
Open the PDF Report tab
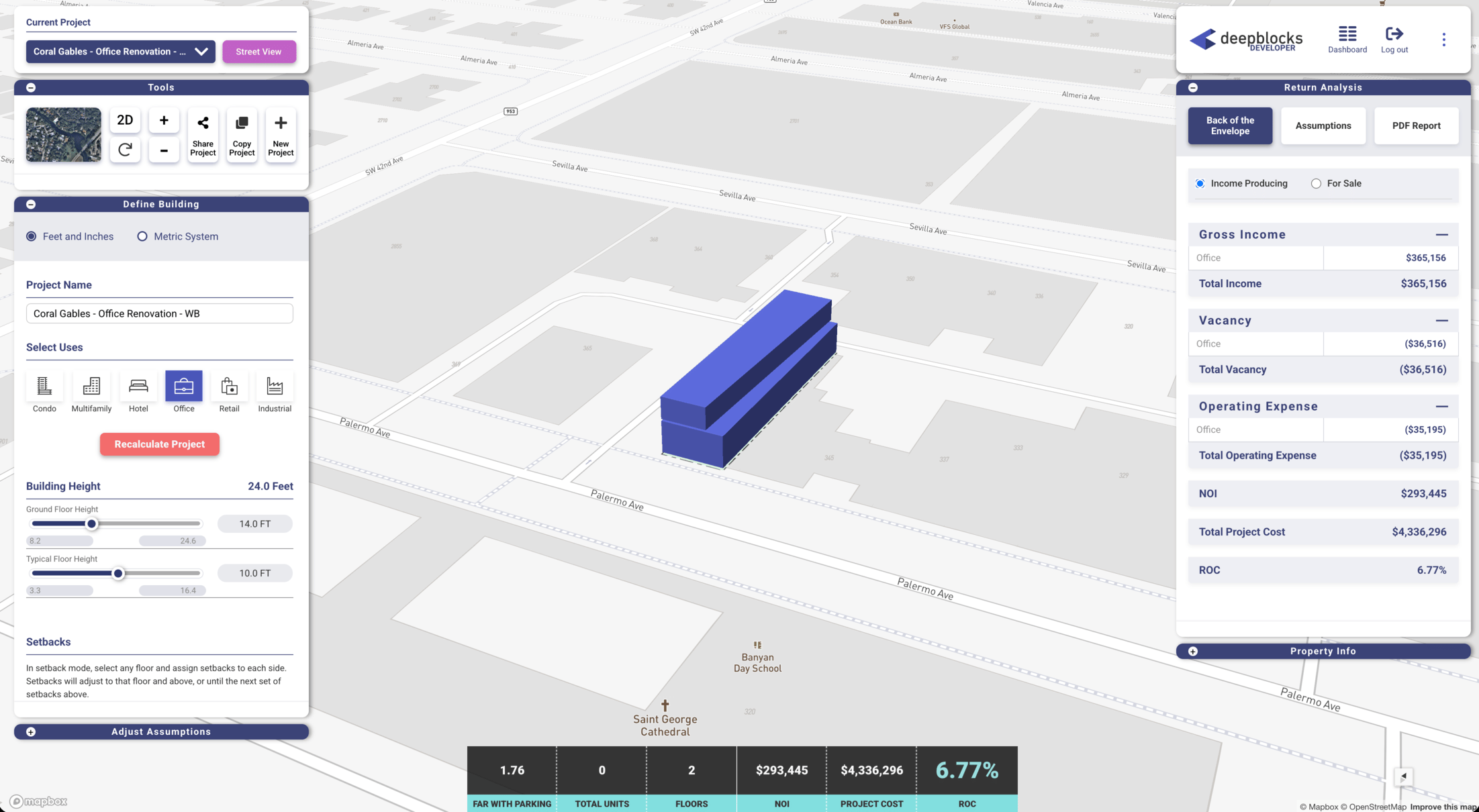pyautogui.click(x=1417, y=125)
